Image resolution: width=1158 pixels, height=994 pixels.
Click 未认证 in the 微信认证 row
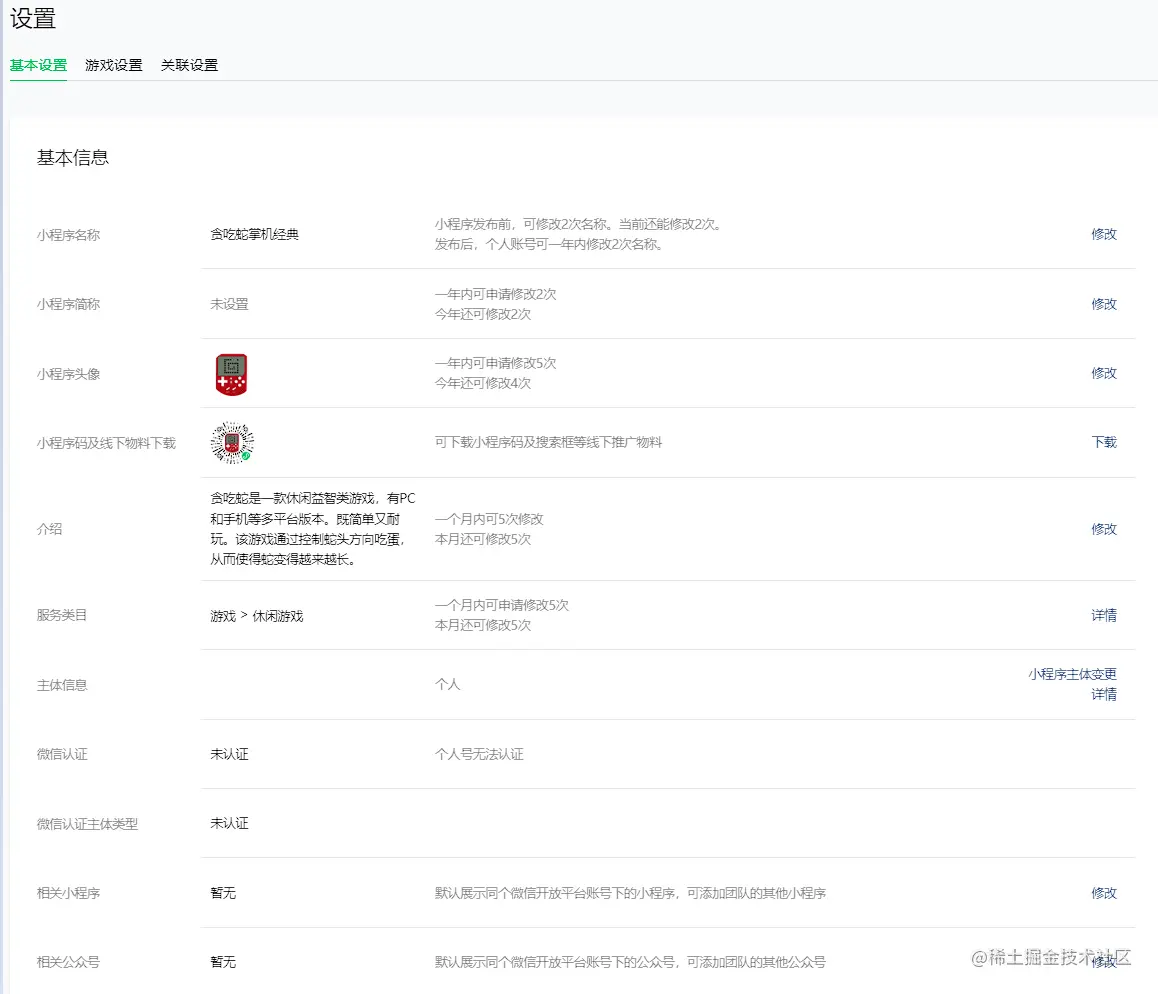tap(230, 754)
